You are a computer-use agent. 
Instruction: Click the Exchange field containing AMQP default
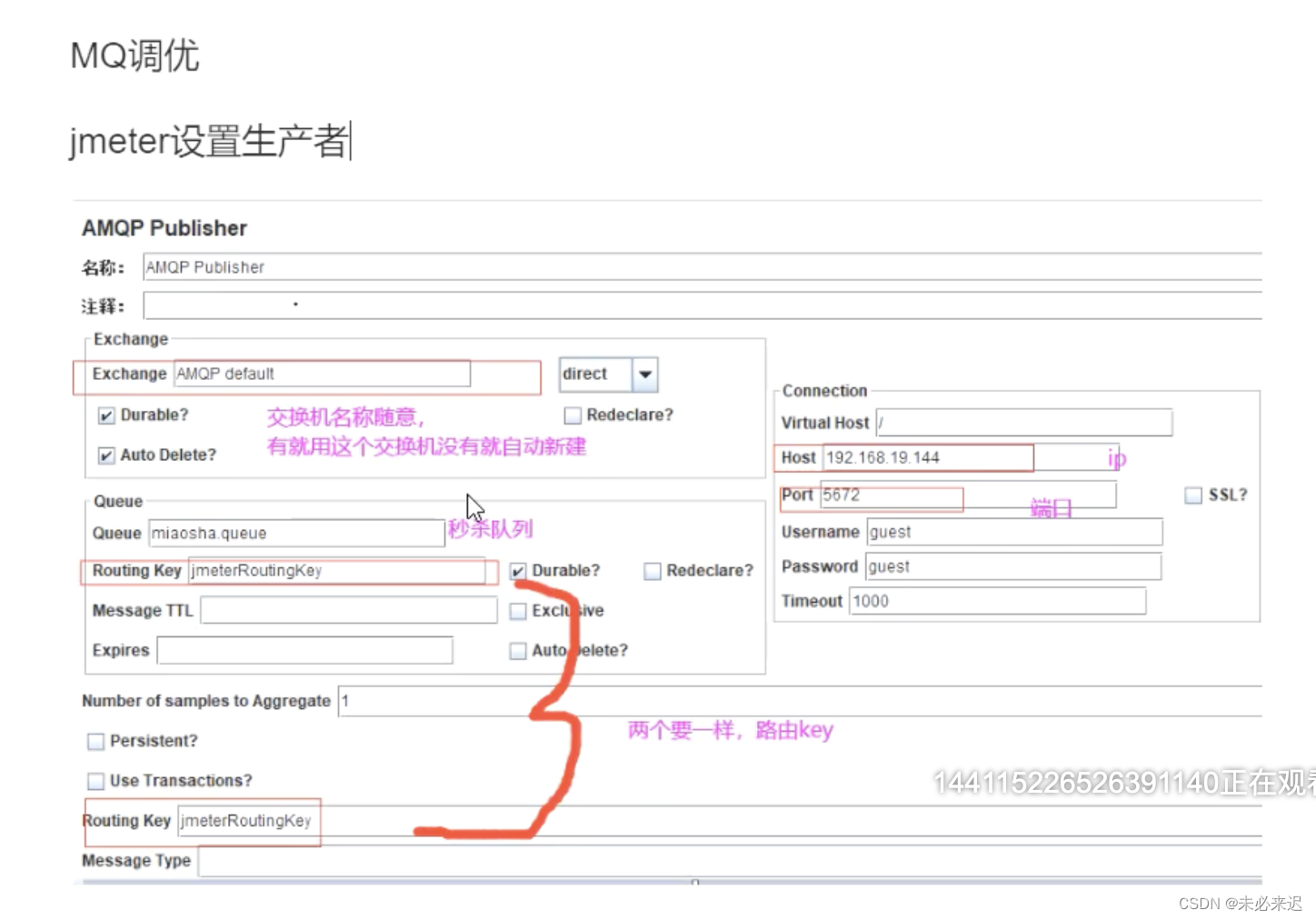pyautogui.click(x=322, y=374)
